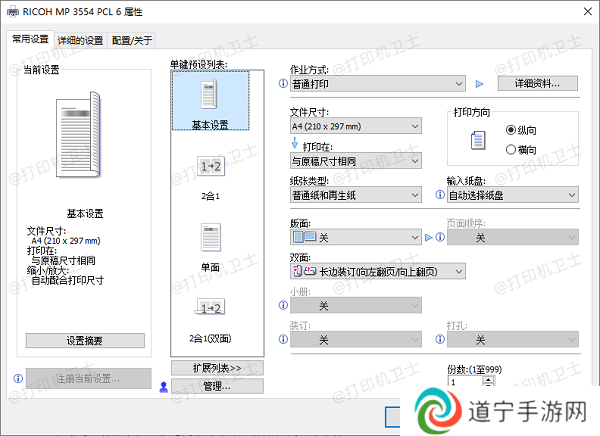Choose the 2合1(双面) preset icon
Image resolution: width=600 pixels, height=436 pixels.
coord(210,307)
